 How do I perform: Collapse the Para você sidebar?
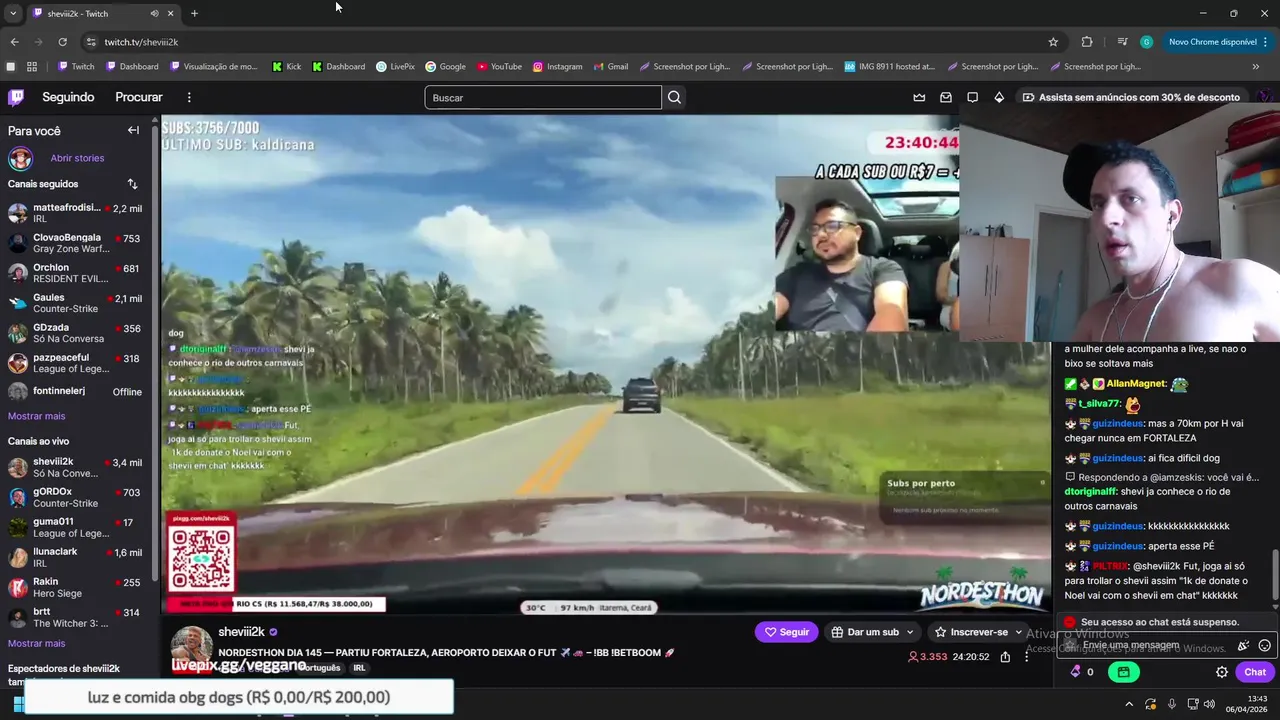pyautogui.click(x=133, y=130)
